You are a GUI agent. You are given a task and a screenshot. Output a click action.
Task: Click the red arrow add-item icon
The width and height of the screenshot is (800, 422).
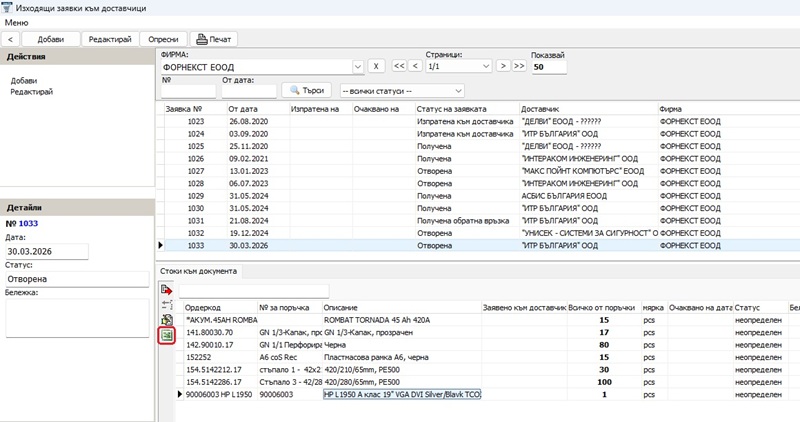click(166, 289)
